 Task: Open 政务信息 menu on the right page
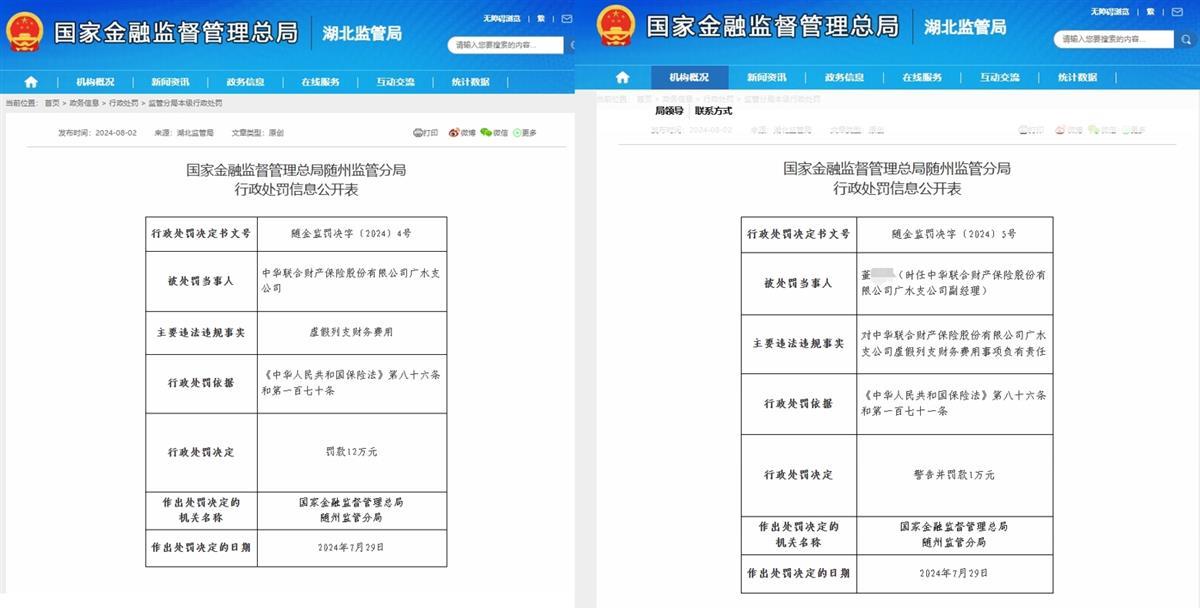pyautogui.click(x=845, y=77)
